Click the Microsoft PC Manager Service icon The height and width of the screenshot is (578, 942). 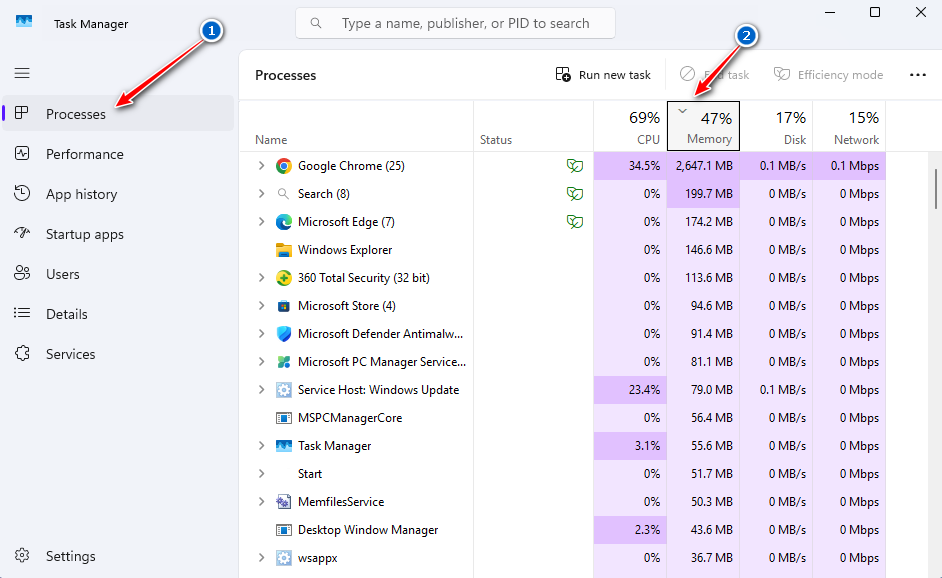[x=284, y=362]
